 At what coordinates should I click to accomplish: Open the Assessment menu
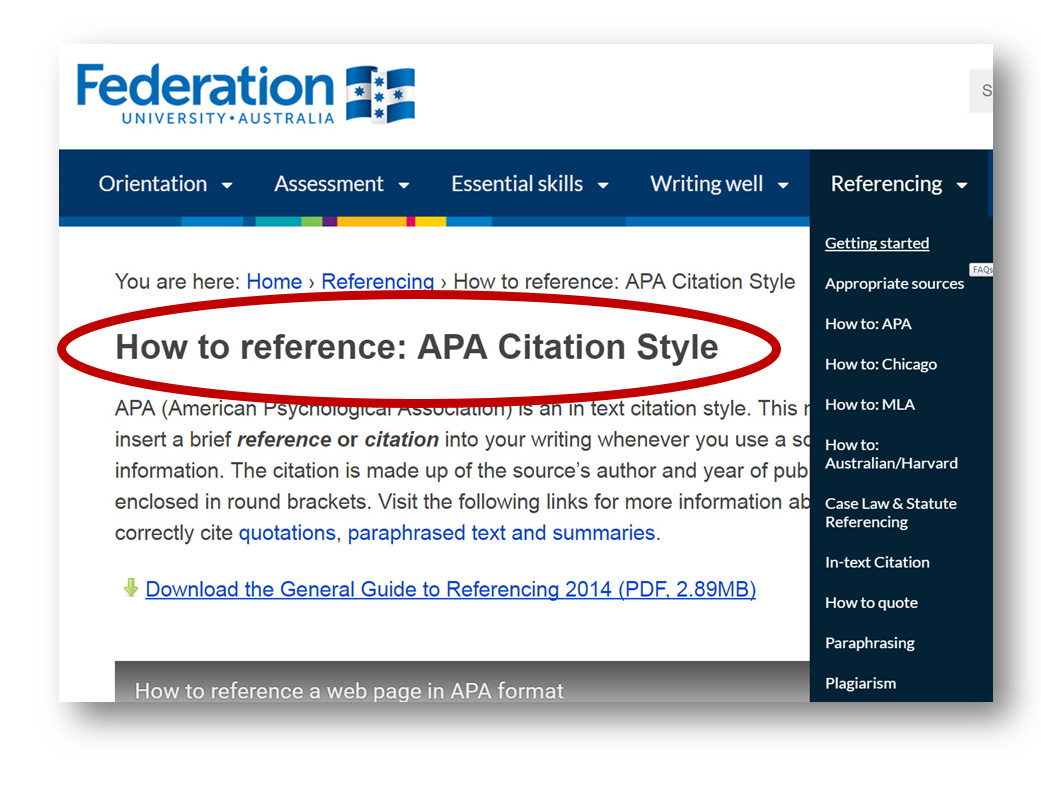click(x=329, y=183)
